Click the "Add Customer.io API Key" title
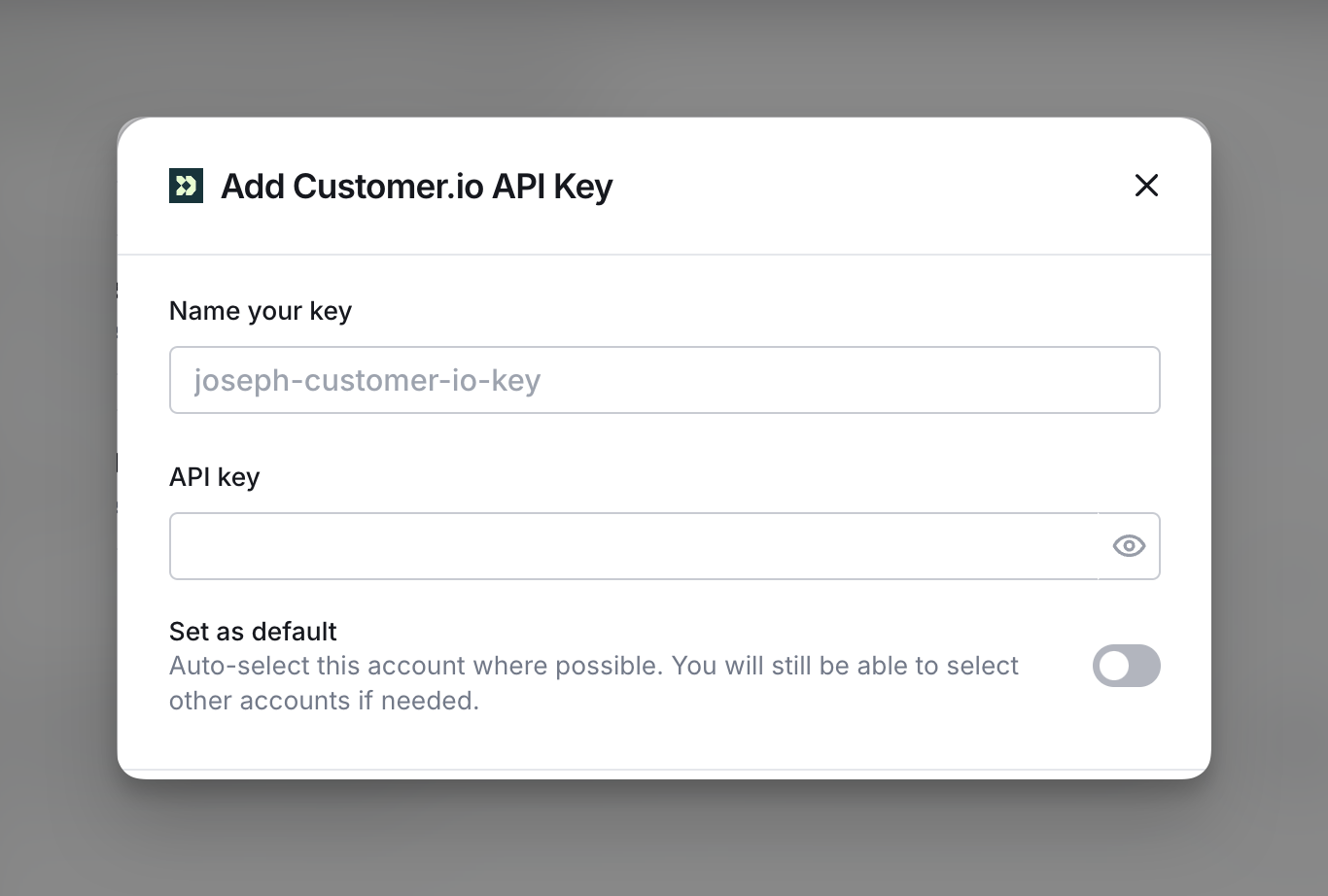 click(x=416, y=186)
